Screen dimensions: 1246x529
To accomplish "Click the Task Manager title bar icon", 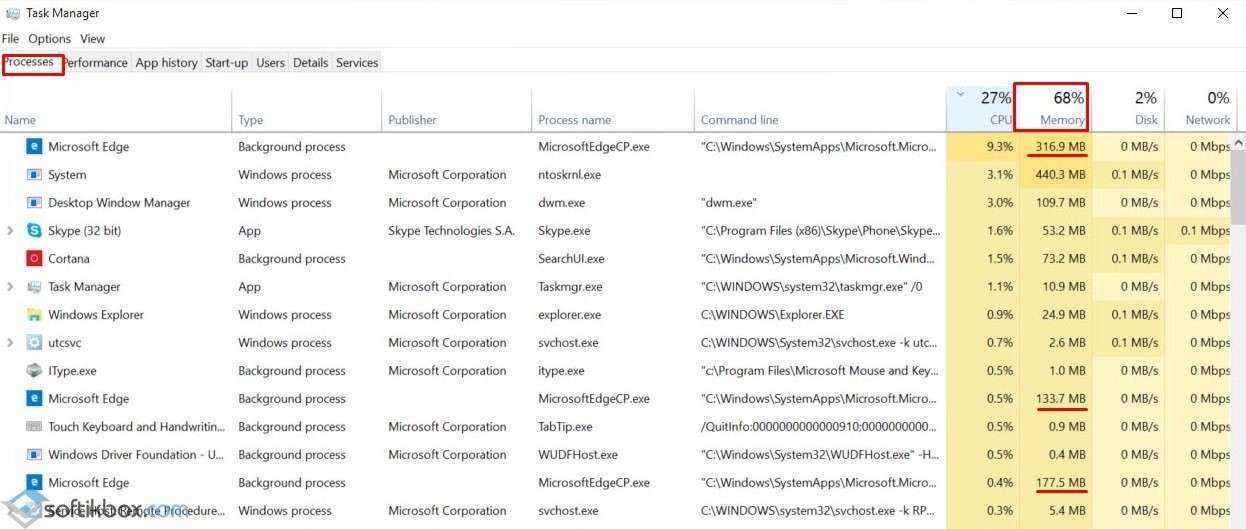I will [x=12, y=13].
